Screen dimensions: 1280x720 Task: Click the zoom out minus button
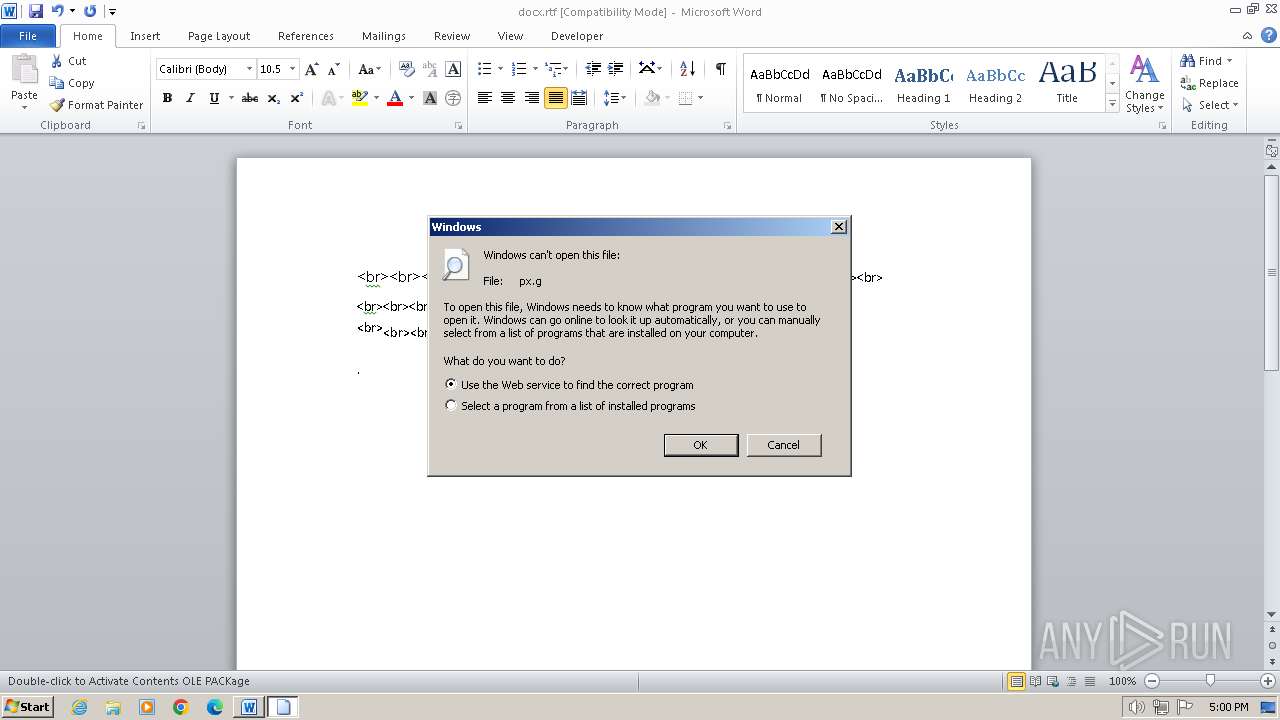pos(1152,681)
